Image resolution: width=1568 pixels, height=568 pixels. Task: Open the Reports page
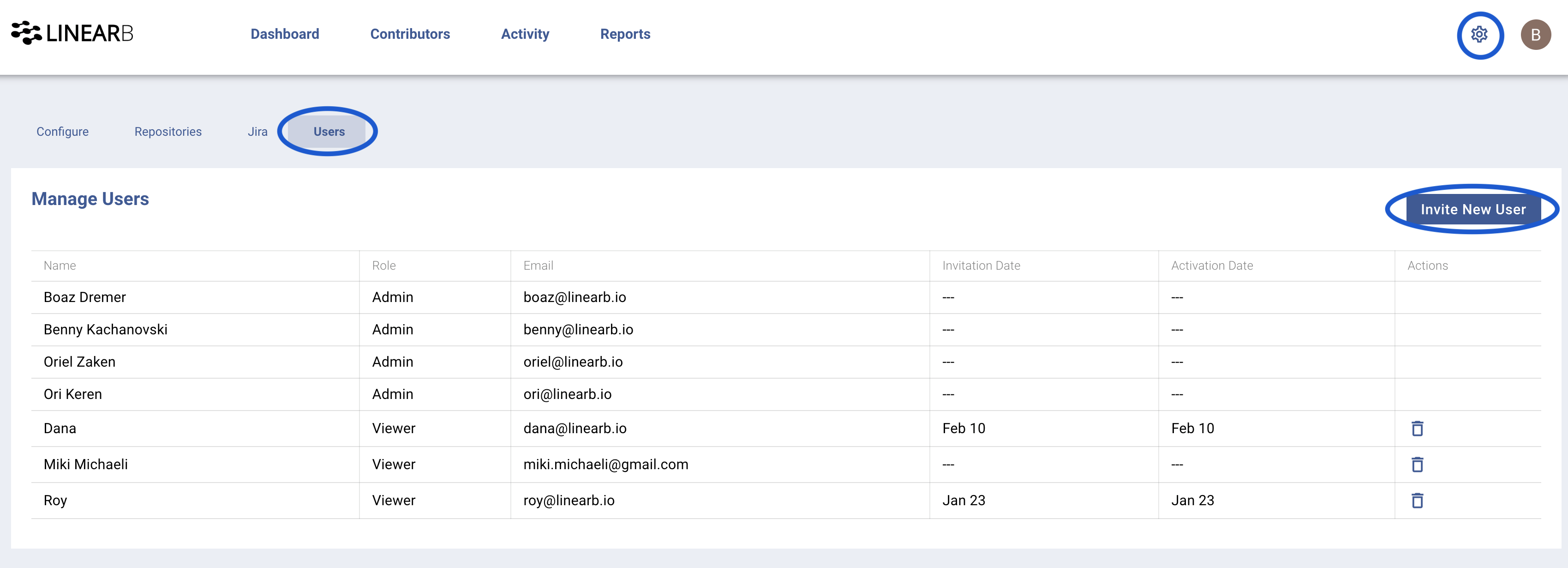pos(625,34)
